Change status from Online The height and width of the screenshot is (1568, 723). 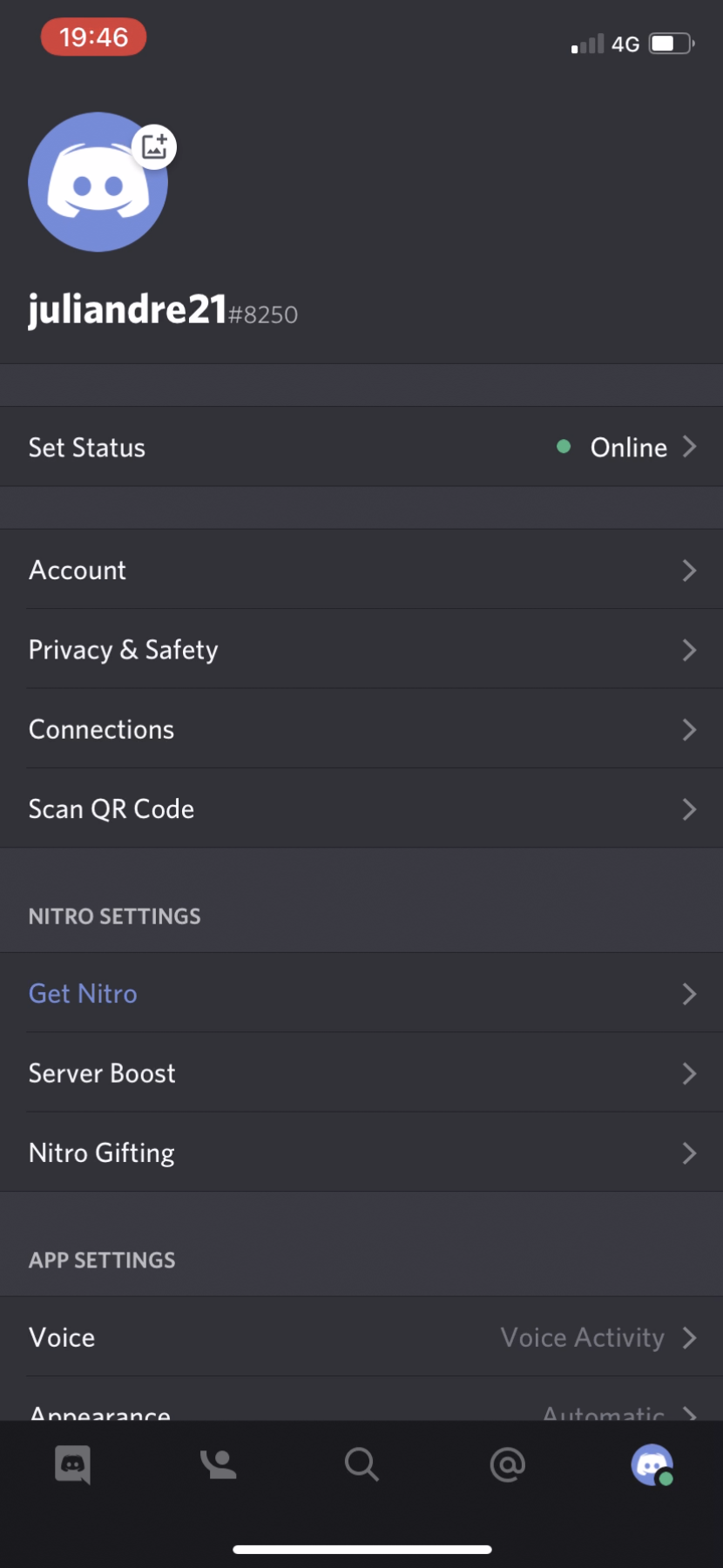coord(627,447)
